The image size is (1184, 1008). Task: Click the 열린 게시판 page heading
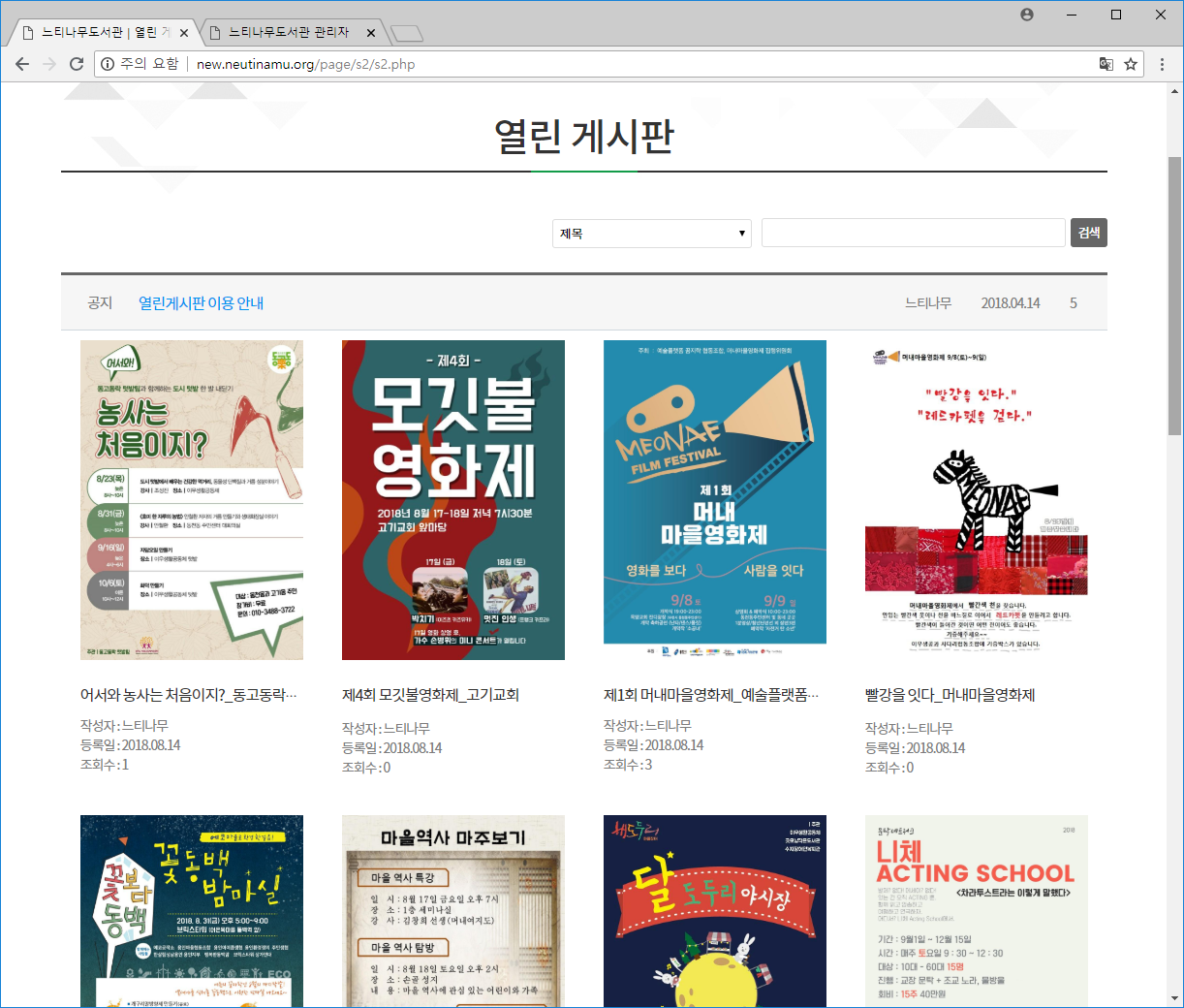pyautogui.click(x=584, y=137)
